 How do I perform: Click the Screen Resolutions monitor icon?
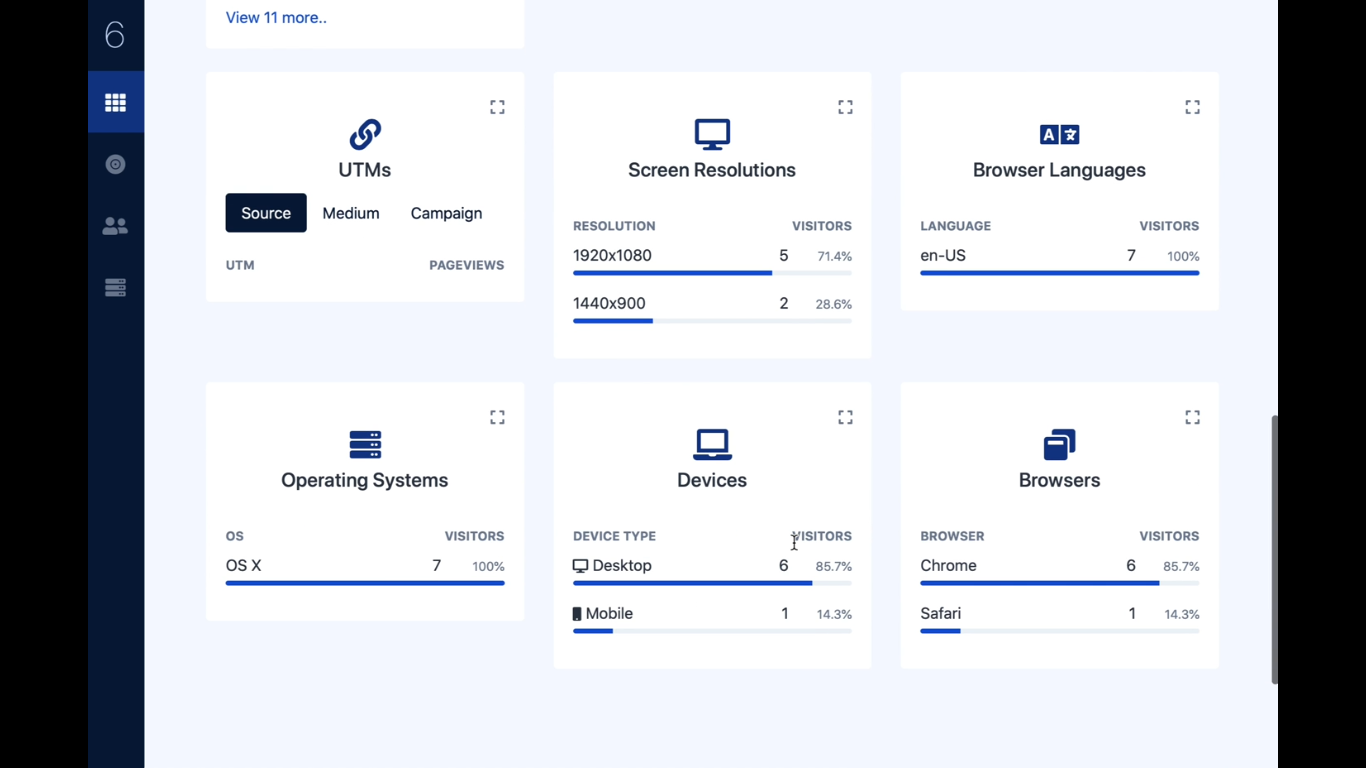coord(712,134)
